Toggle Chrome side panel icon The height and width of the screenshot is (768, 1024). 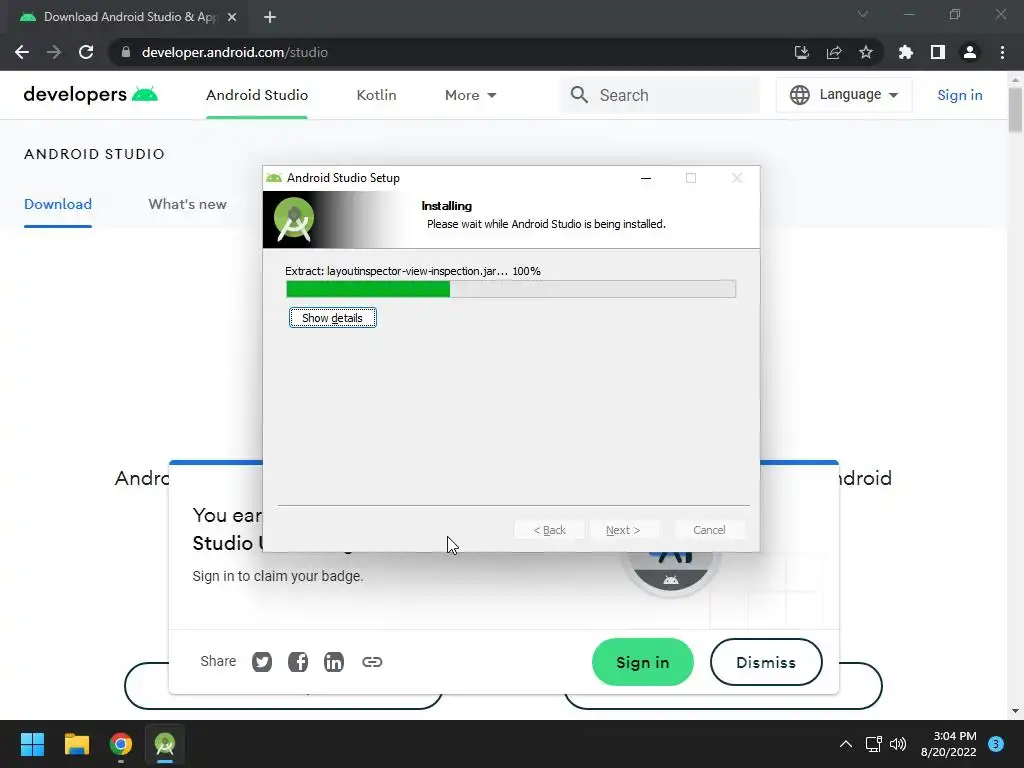938,52
